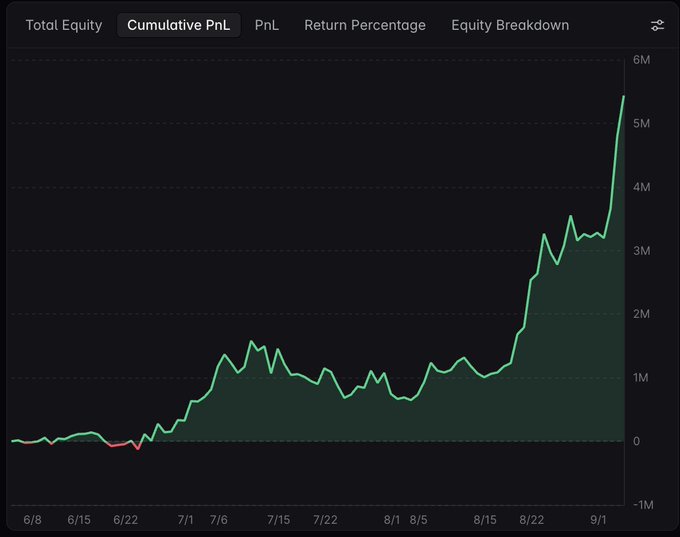Click the 7/6 date label
The width and height of the screenshot is (680, 537).
coord(219,520)
